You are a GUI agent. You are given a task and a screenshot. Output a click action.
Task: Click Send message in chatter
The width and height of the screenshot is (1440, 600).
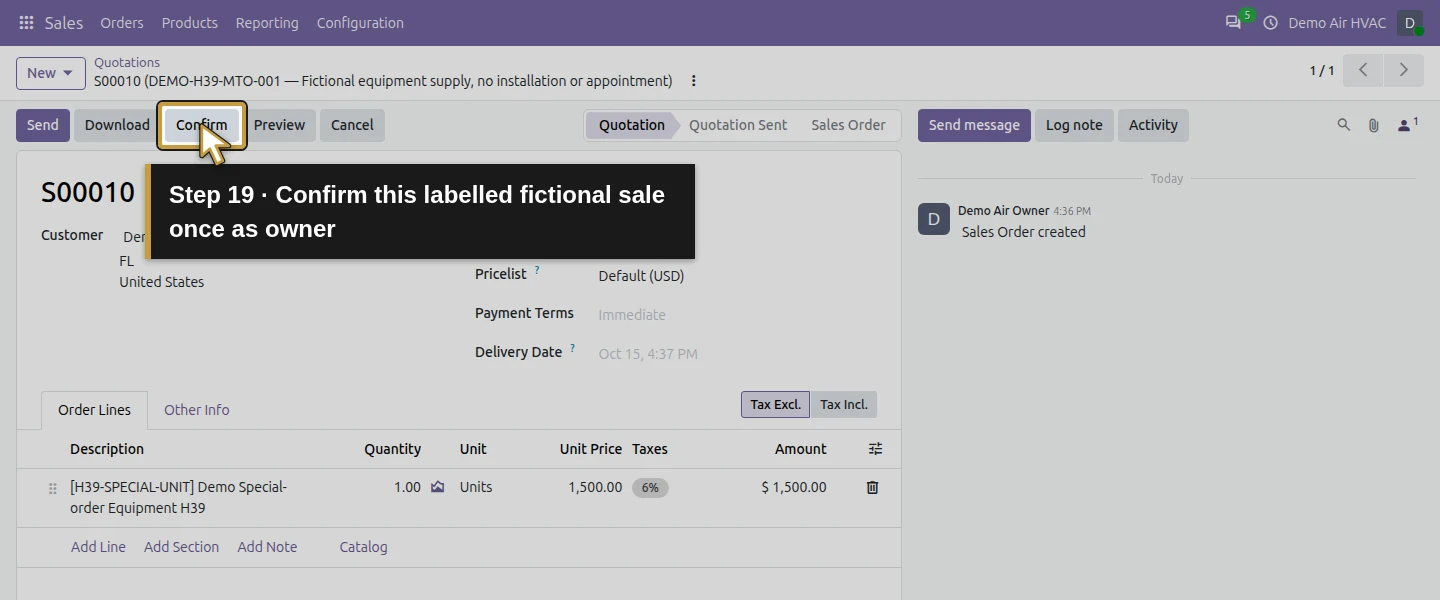click(x=974, y=125)
